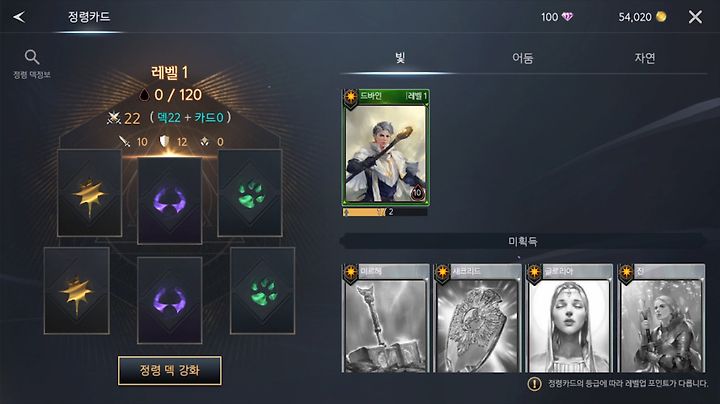The image size is (720, 404).
Task: Select lower gold light card slot
Action: point(77,291)
